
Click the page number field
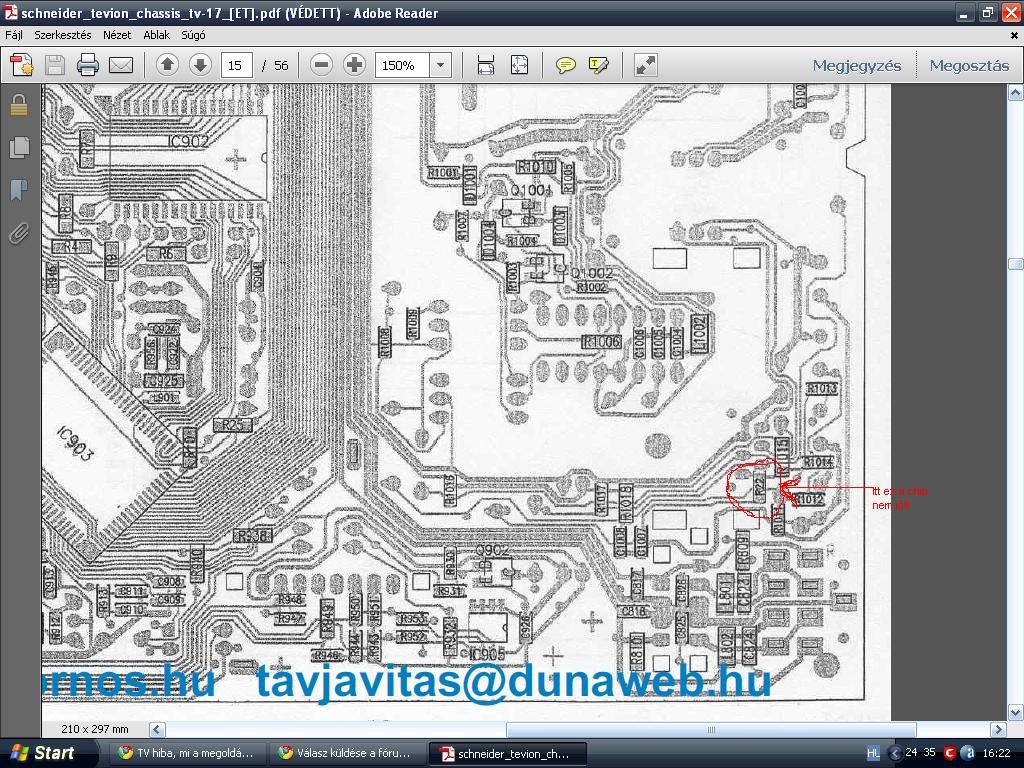(236, 65)
